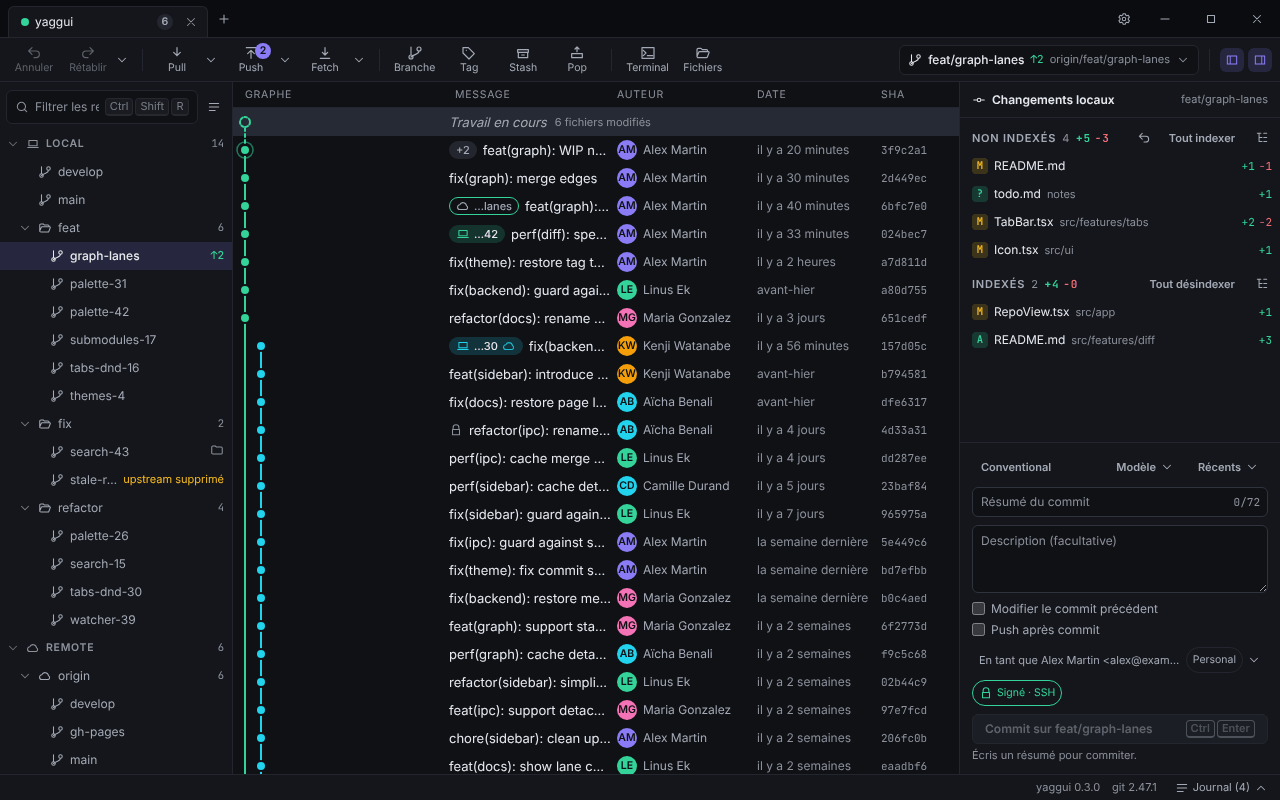Create a new Branche from toolbar
The image size is (1280, 800).
tap(414, 59)
